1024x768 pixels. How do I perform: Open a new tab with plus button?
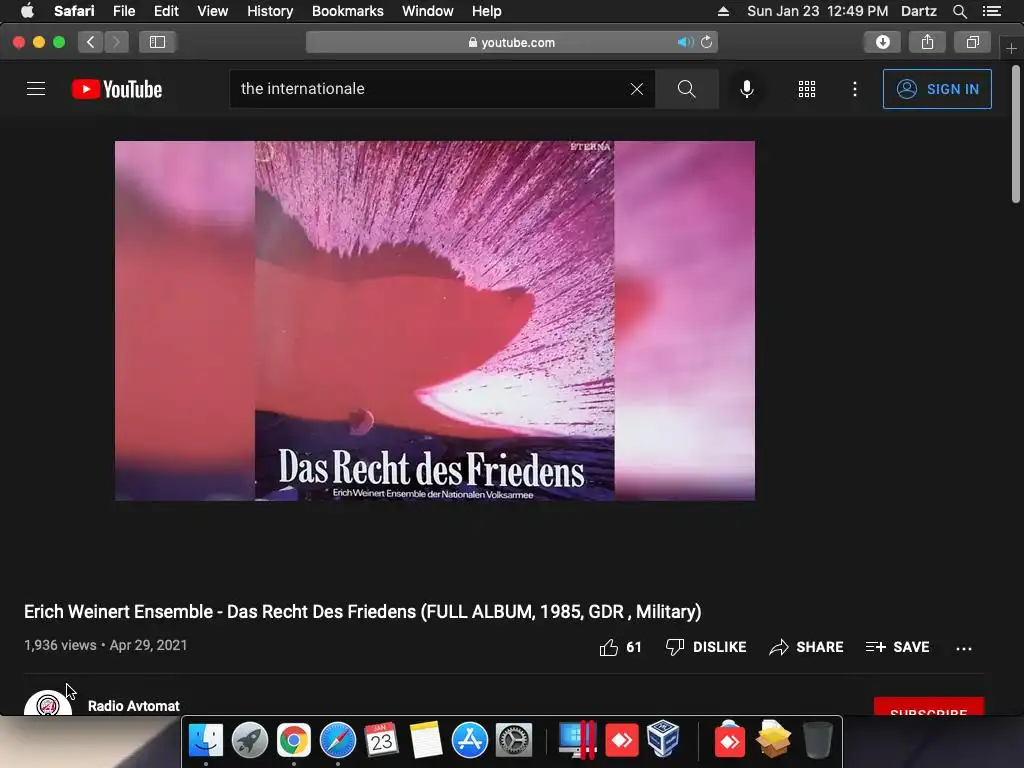pos(1011,49)
